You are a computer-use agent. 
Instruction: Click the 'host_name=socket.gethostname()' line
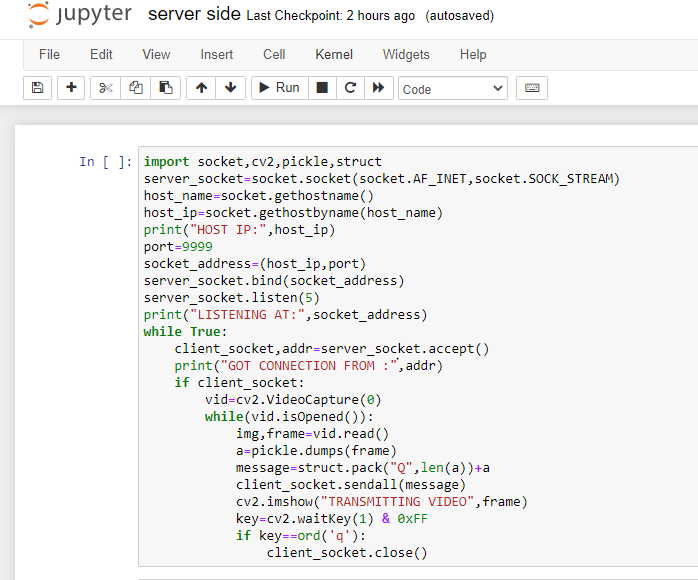point(259,195)
